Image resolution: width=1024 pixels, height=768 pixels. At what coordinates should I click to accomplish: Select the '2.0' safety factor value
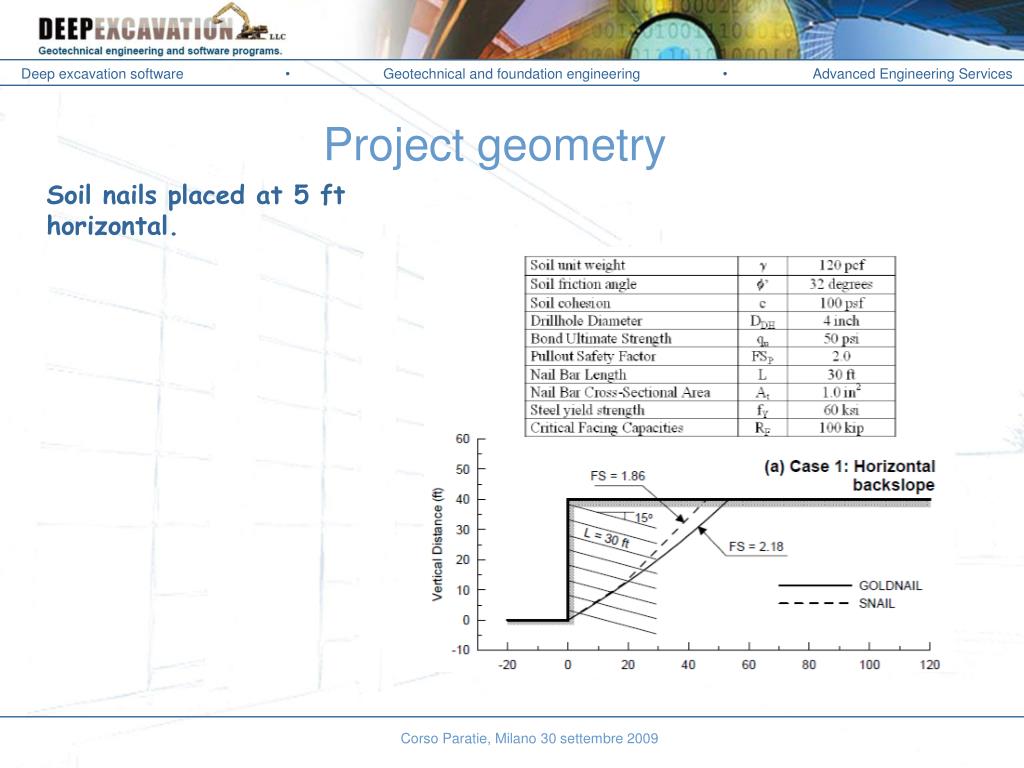[841, 356]
